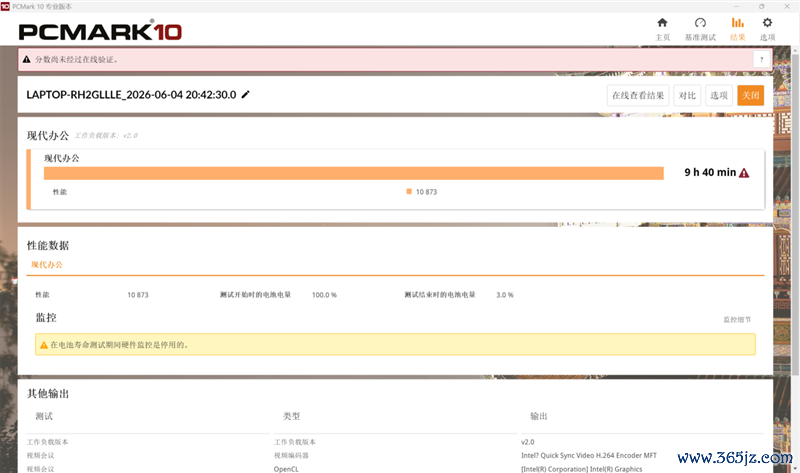Click the yellow warning icon in monitoring notice

pyautogui.click(x=44, y=345)
